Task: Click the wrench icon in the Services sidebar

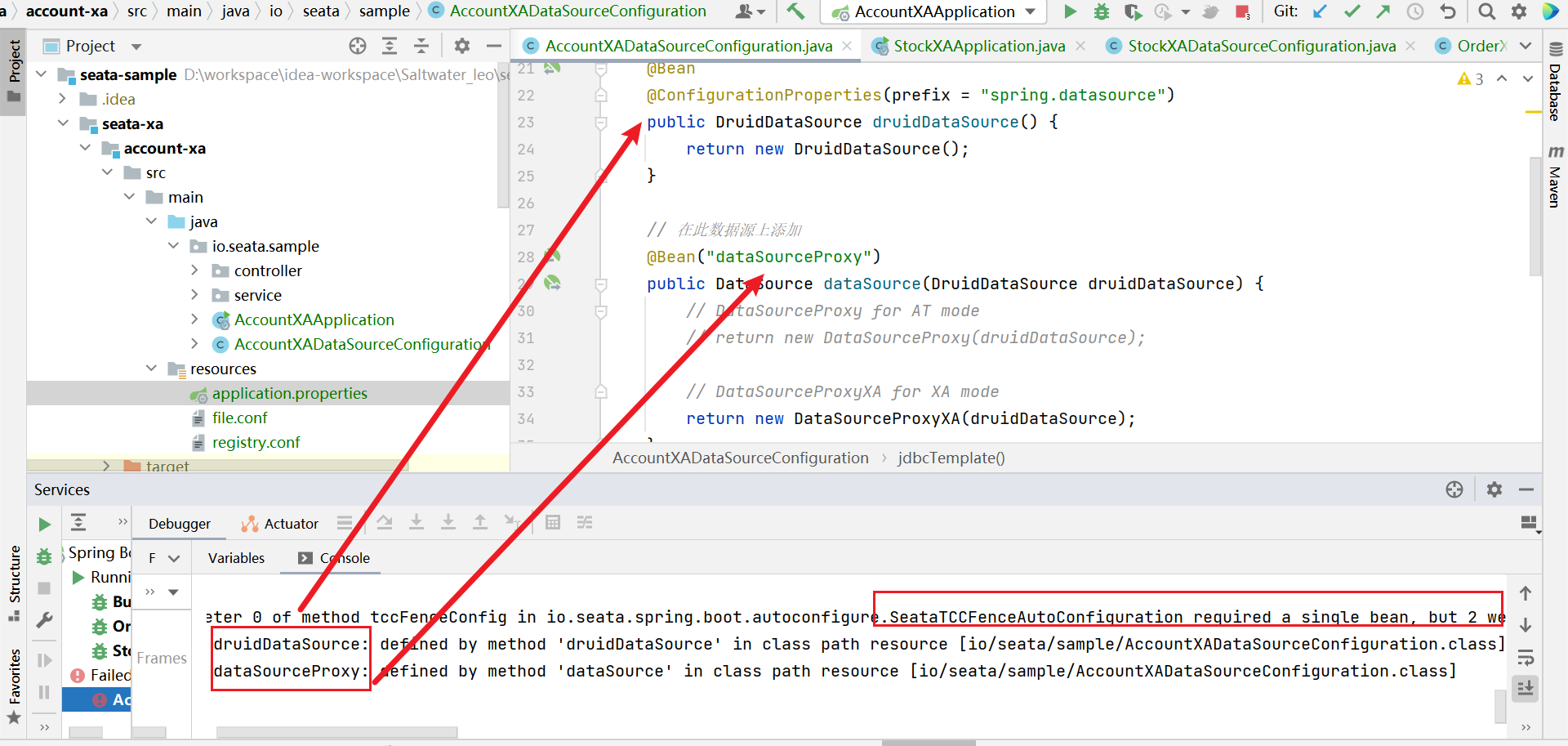Action: pos(44,620)
